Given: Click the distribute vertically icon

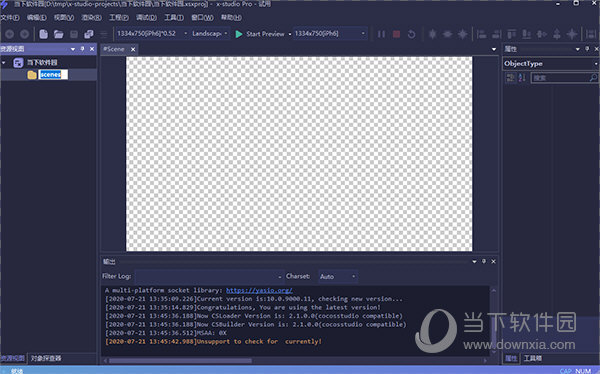Looking at the screenshot, I should pos(557,34).
